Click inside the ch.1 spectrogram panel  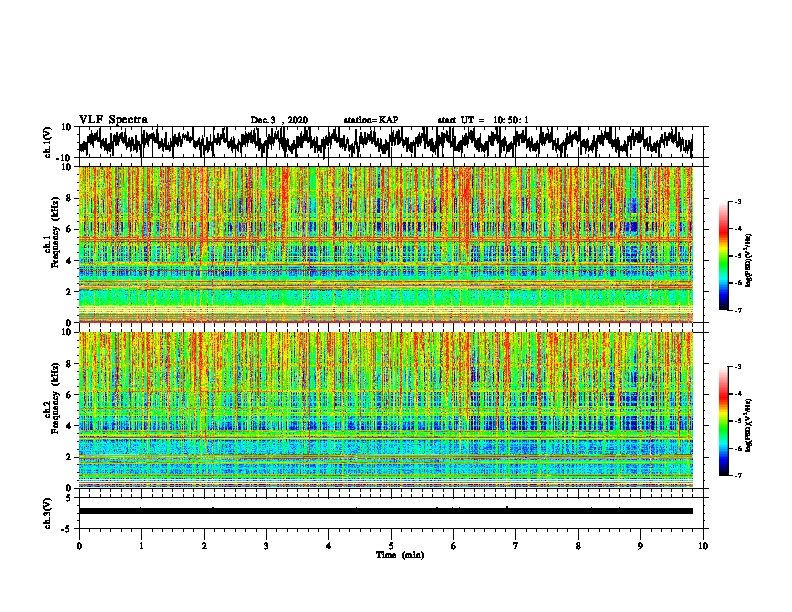coord(385,244)
